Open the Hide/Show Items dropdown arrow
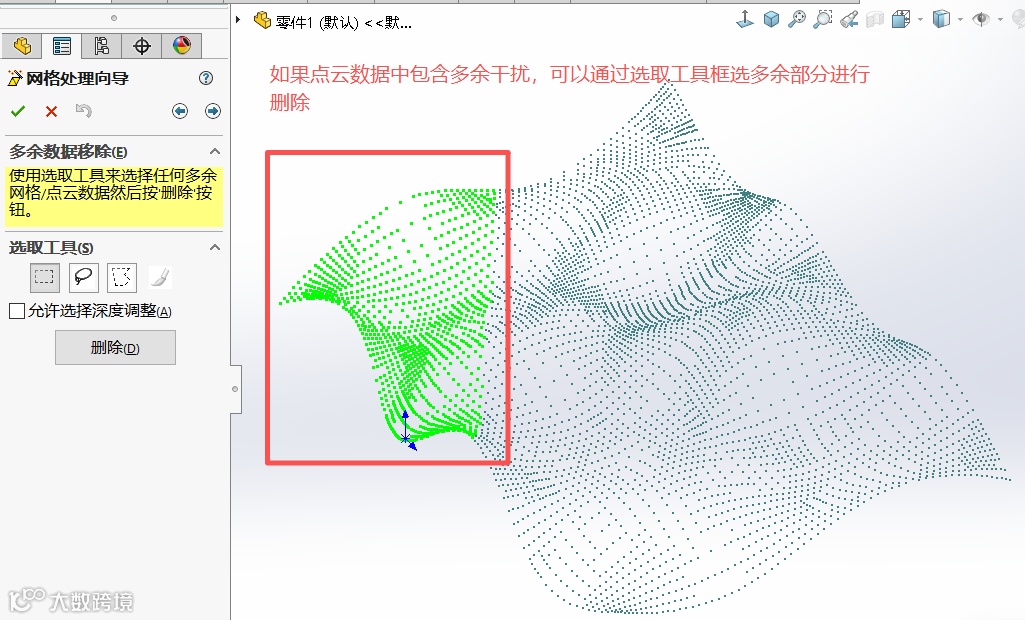Image resolution: width=1025 pixels, height=620 pixels. (x=1000, y=20)
